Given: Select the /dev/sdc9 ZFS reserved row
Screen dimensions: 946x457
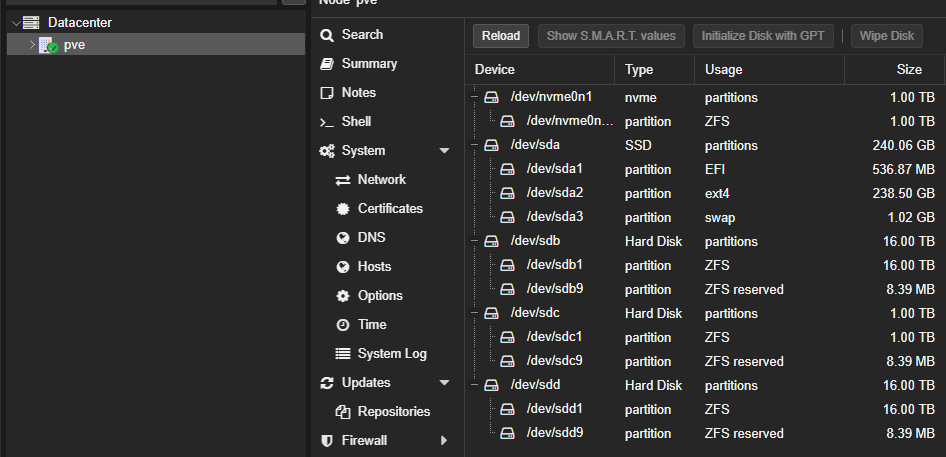Looking at the screenshot, I should [x=705, y=361].
